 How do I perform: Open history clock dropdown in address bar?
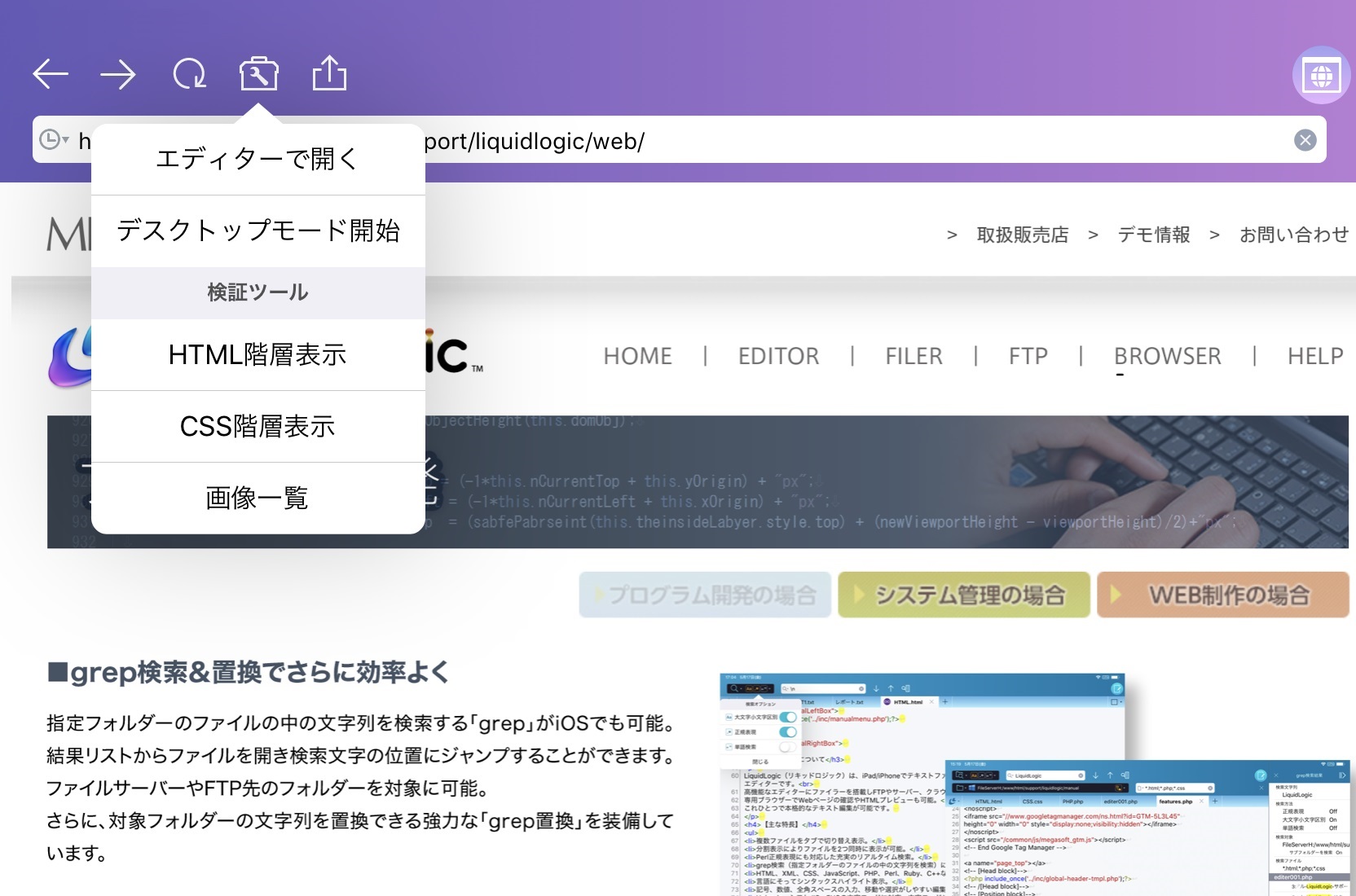(x=54, y=139)
